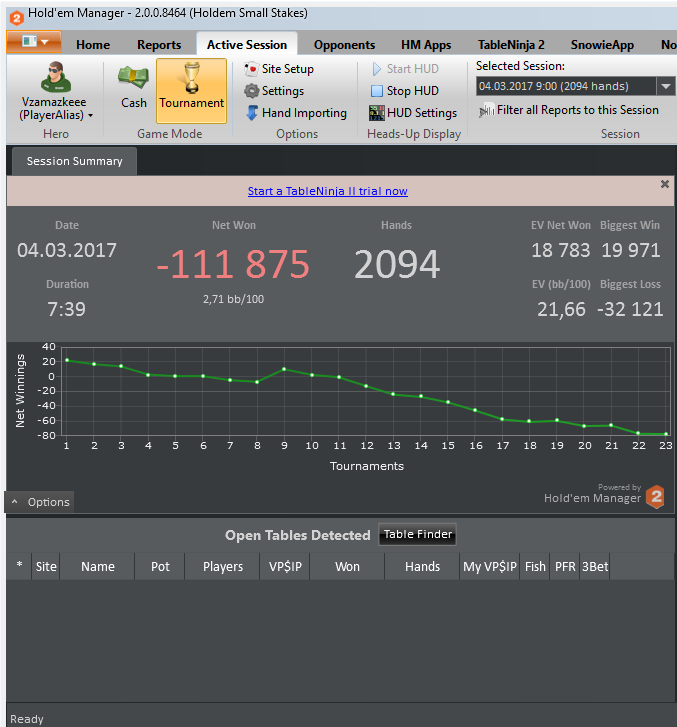Click the tournament 9 graph data point
677x727 pixels.
tap(284, 369)
